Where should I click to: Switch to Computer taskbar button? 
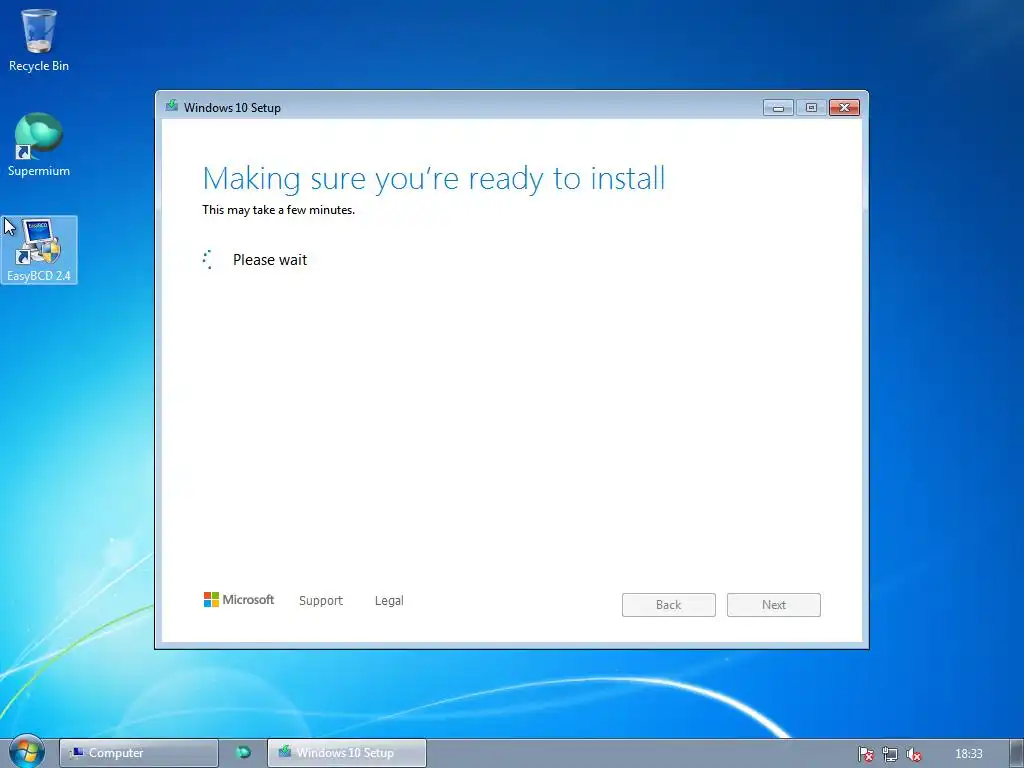pyautogui.click(x=138, y=753)
